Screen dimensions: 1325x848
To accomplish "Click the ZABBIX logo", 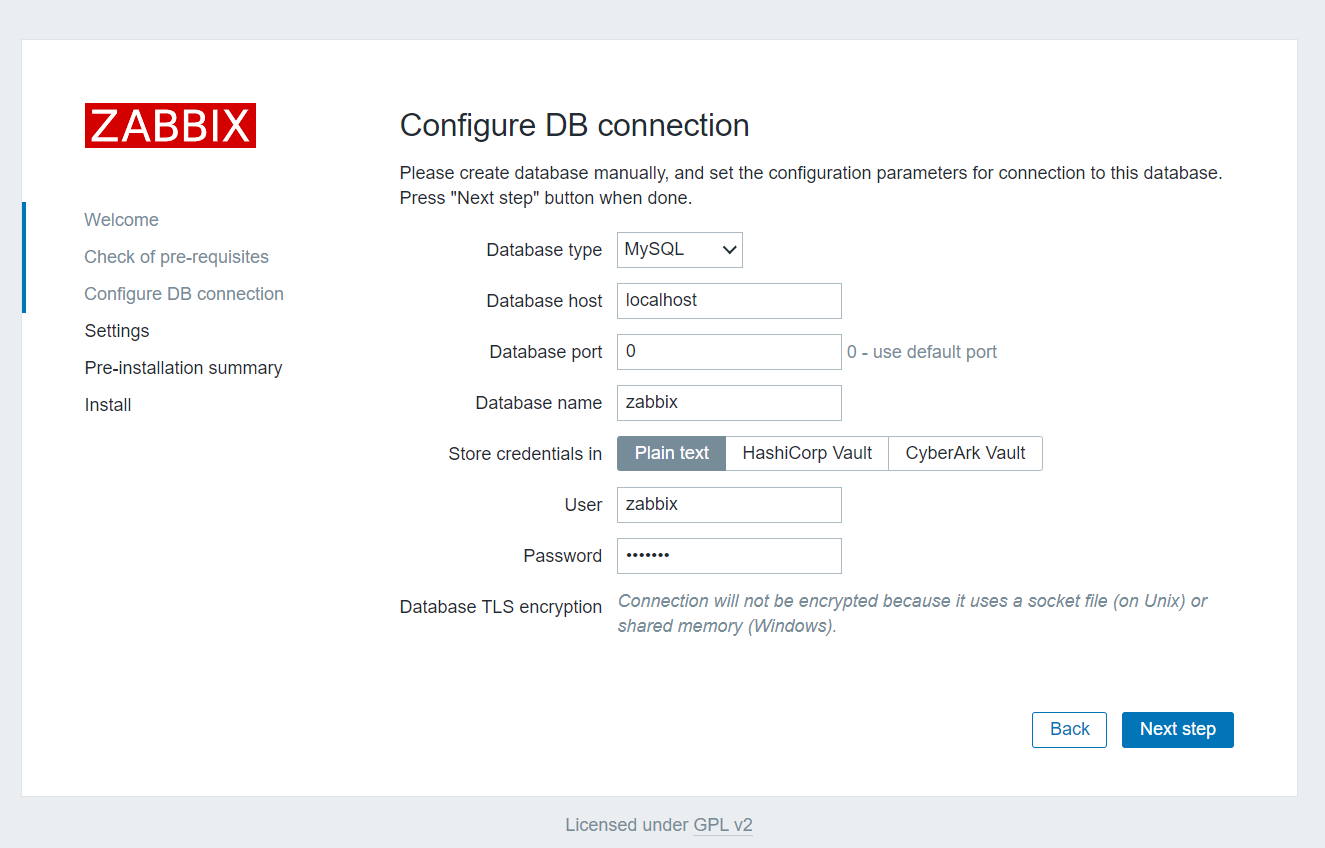I will tap(170, 125).
